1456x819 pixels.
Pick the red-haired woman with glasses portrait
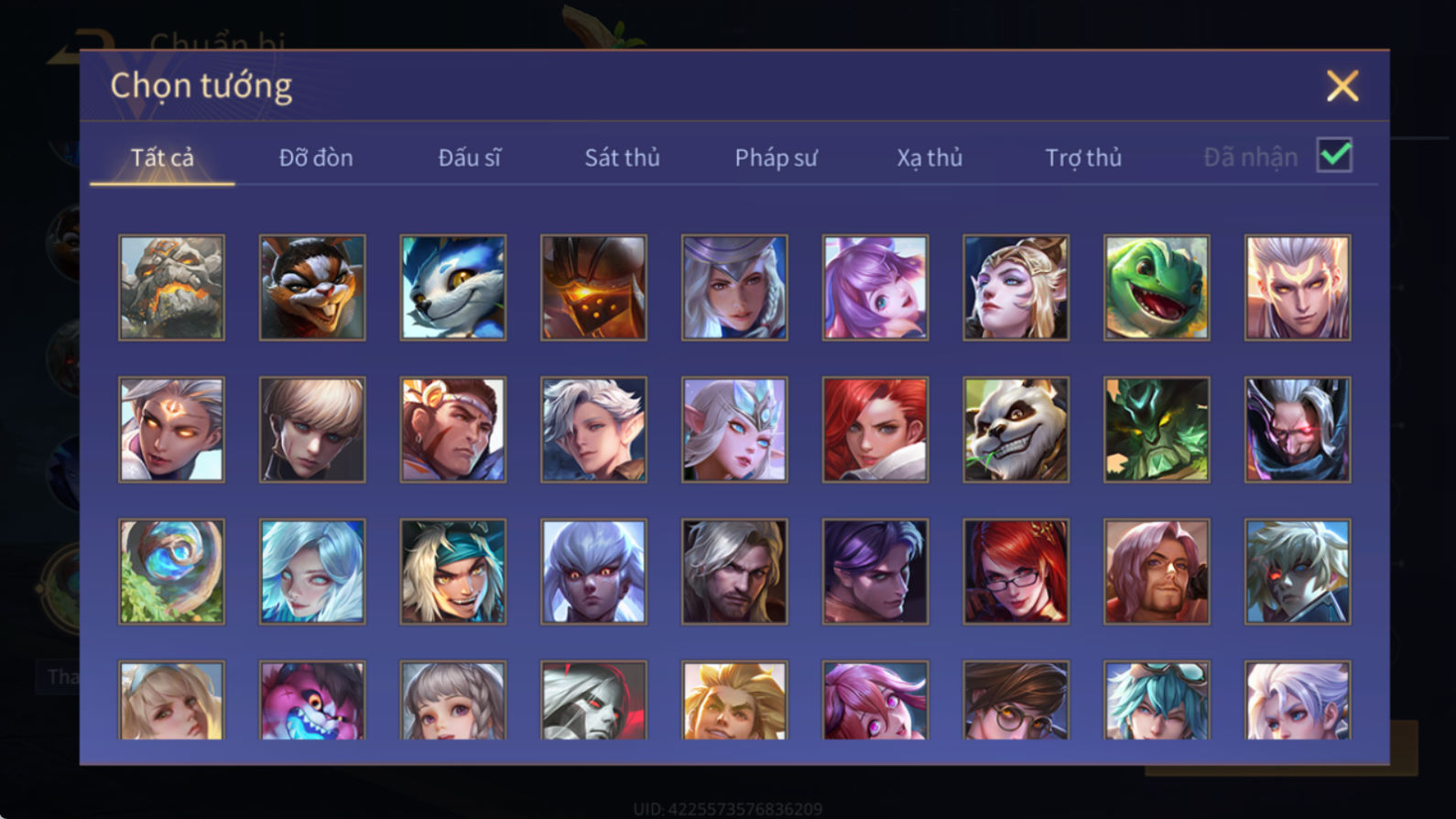pyautogui.click(x=1016, y=572)
